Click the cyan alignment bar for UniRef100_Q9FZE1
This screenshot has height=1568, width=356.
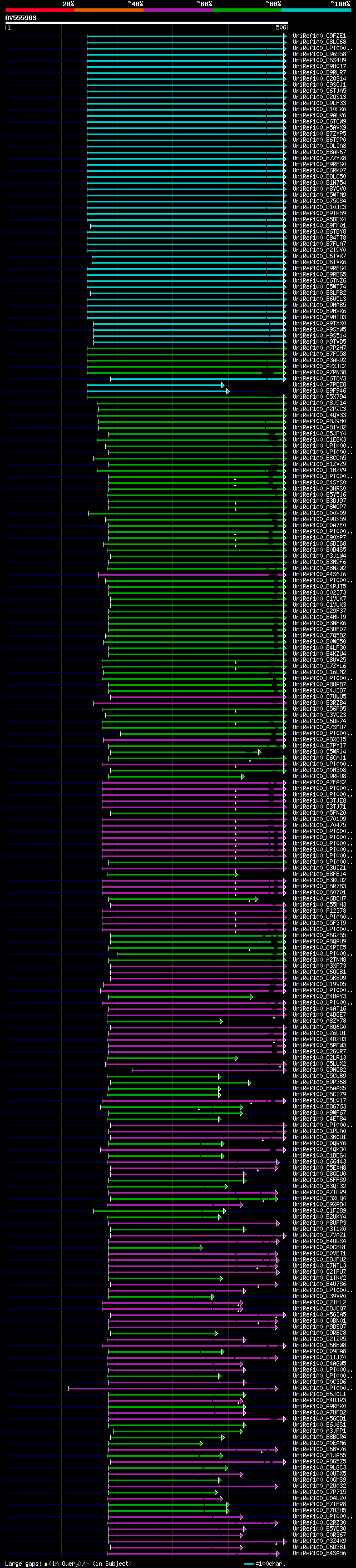tap(186, 36)
